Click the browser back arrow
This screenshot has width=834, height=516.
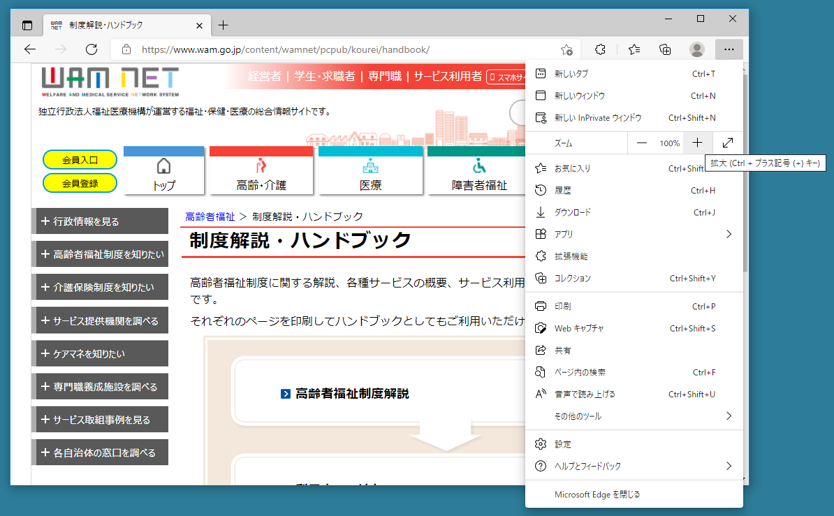point(30,49)
